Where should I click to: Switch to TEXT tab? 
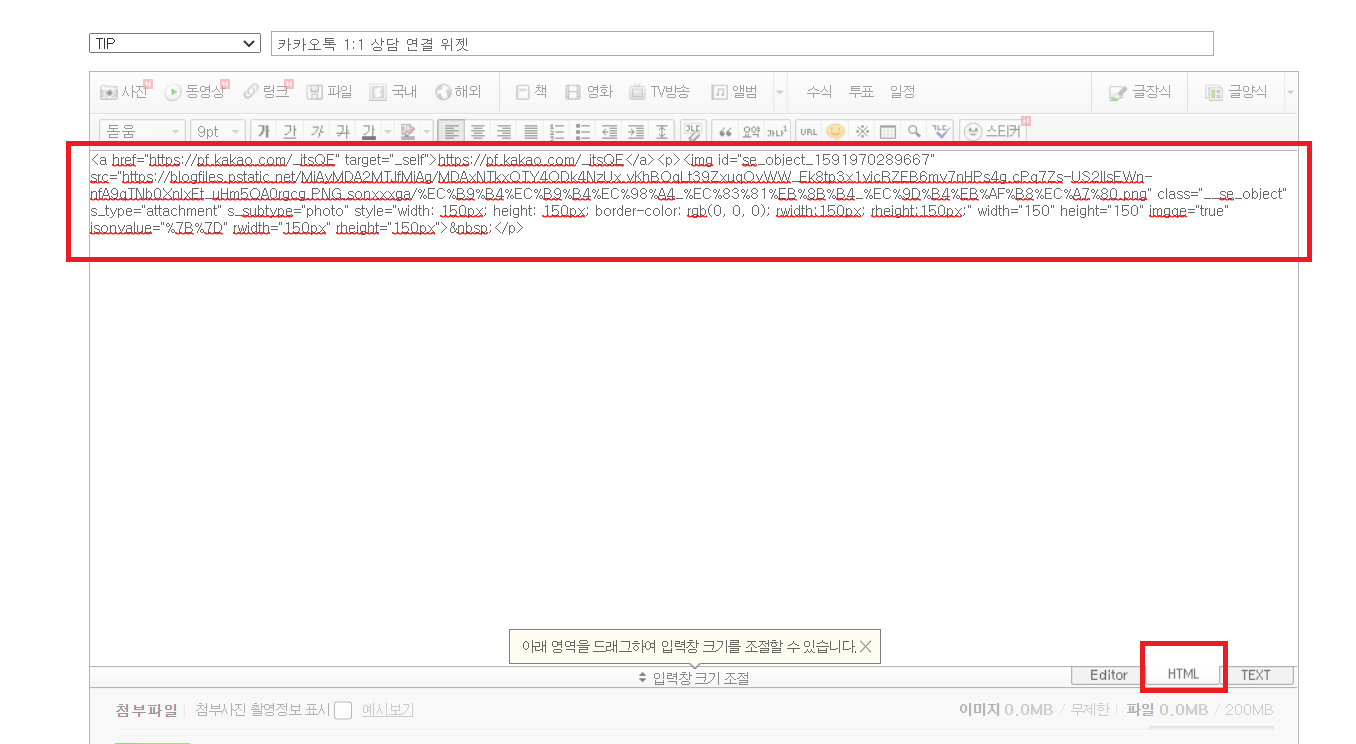[x=1256, y=675]
